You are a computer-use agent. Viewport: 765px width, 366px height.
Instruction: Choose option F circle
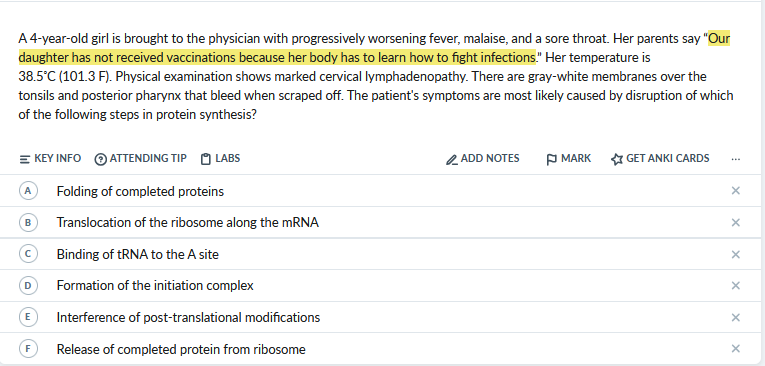tap(28, 349)
